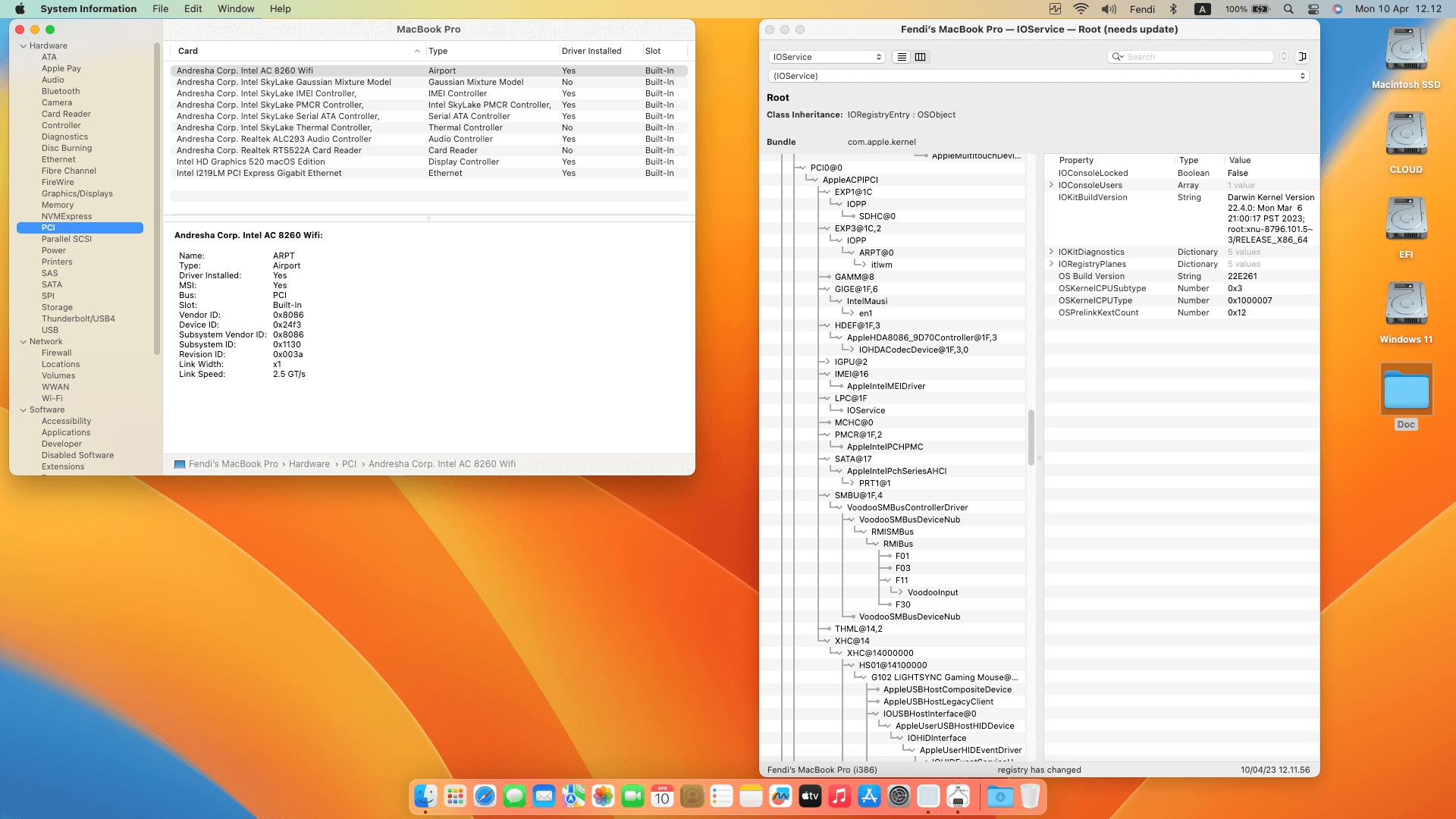The image size is (1456, 819).
Task: Select the Realtek ALC293 Audio Controller row
Action: click(429, 139)
